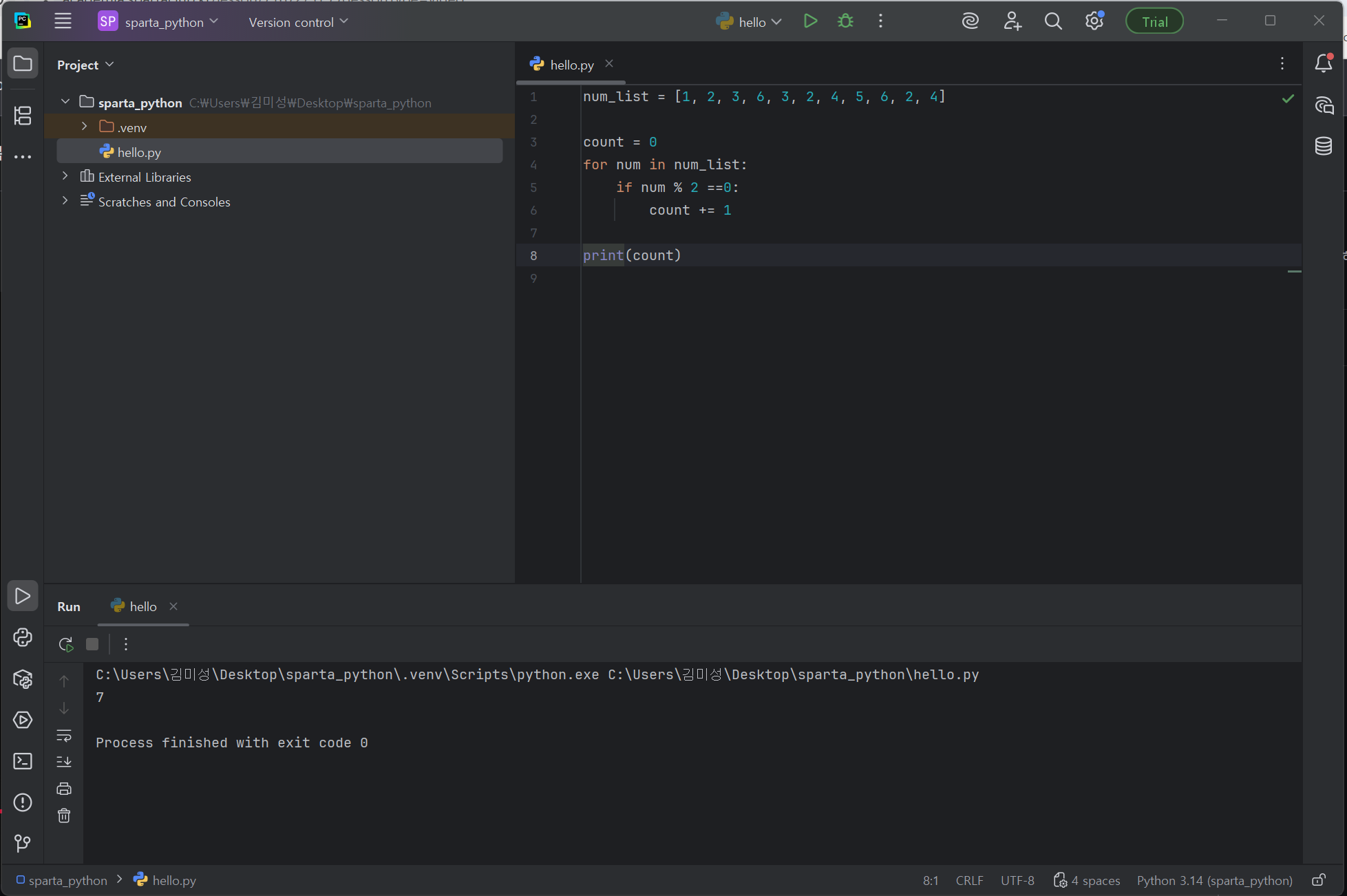Open the Python Packages tool window
This screenshot has height=896, width=1347.
(23, 679)
